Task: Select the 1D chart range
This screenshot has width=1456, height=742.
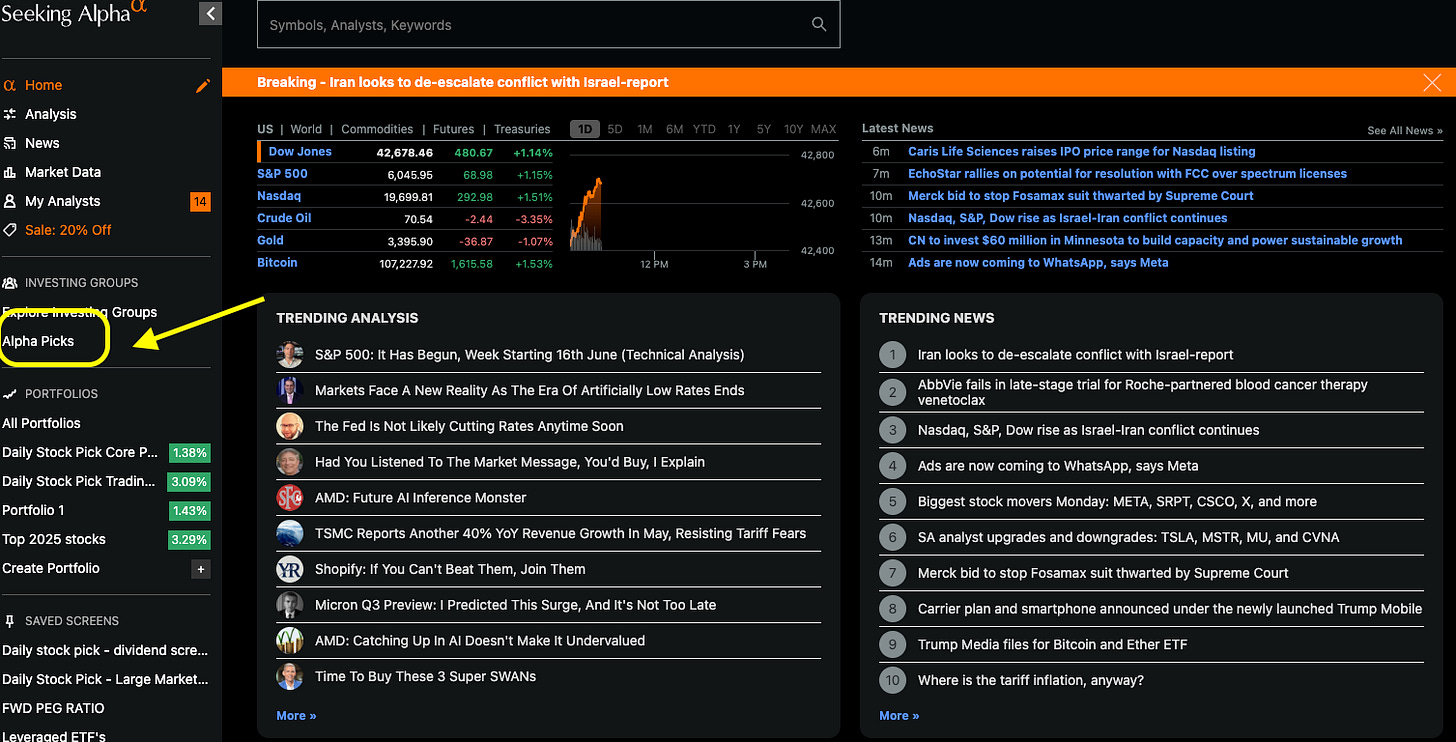Action: click(x=585, y=129)
